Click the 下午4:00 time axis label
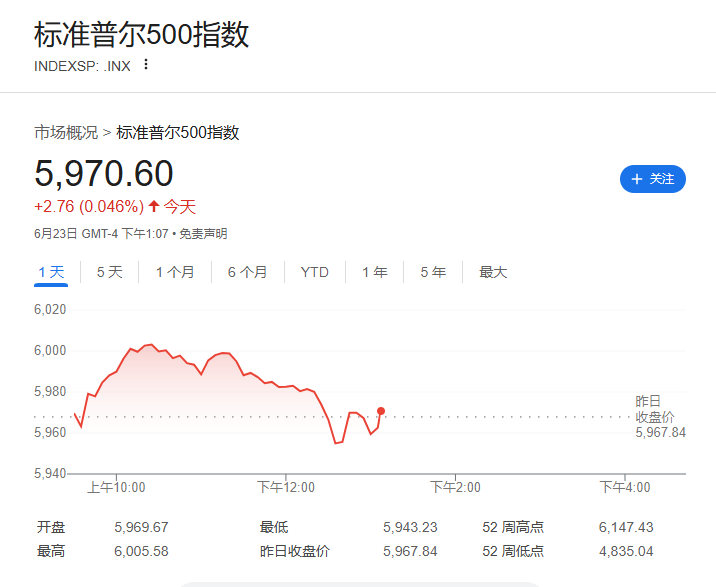The height and width of the screenshot is (587, 716). [x=625, y=487]
